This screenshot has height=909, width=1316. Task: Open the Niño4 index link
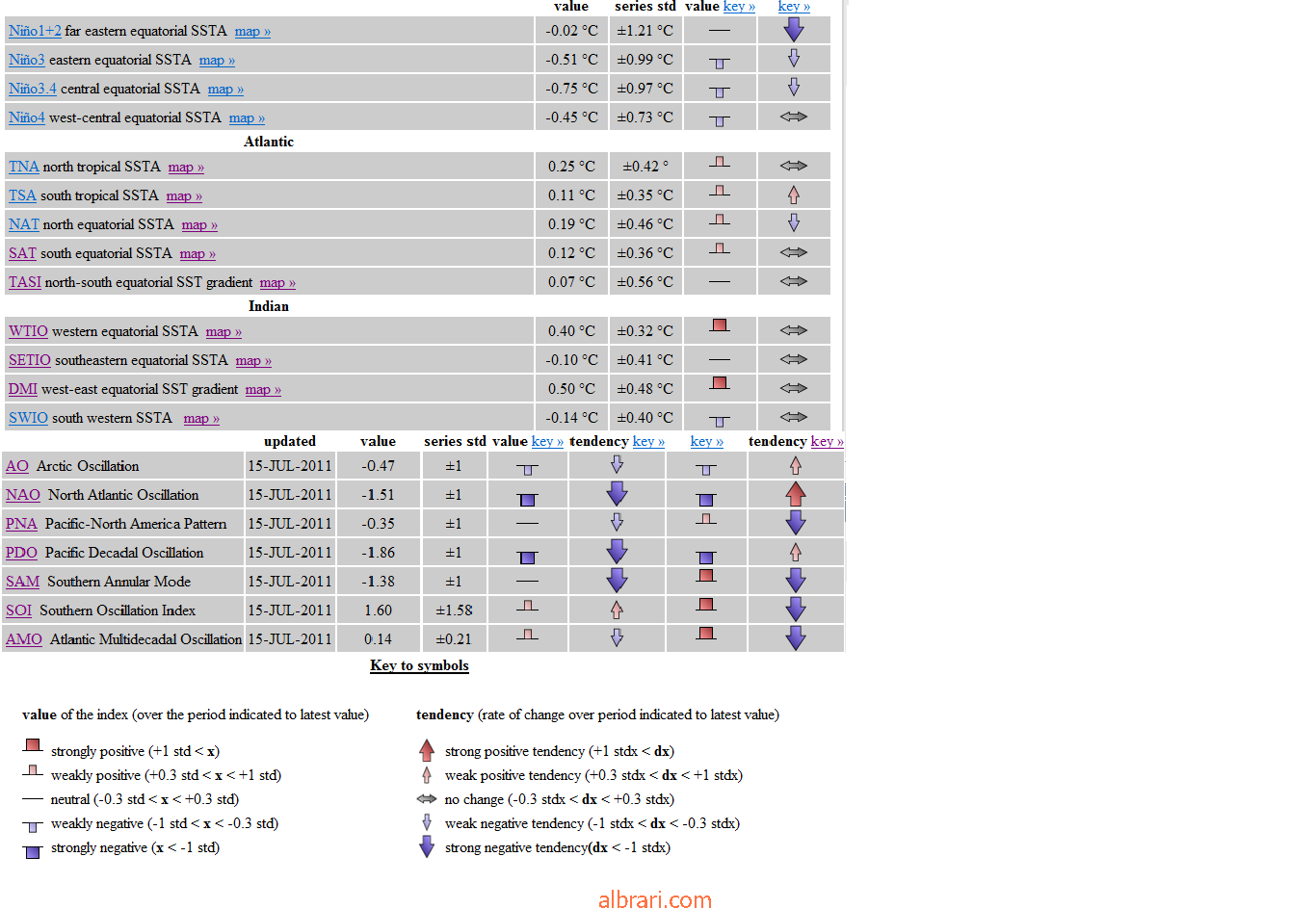27,117
